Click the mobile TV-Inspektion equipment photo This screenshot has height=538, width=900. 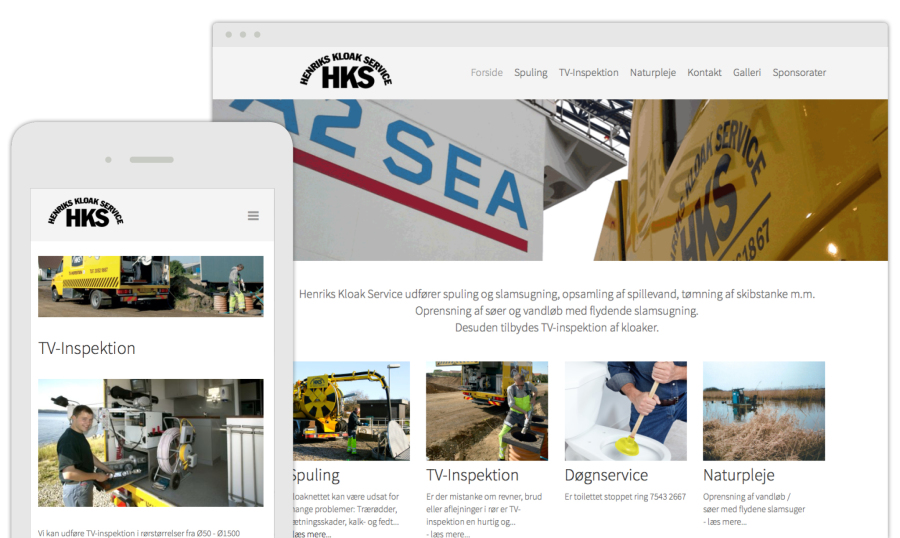pos(151,443)
